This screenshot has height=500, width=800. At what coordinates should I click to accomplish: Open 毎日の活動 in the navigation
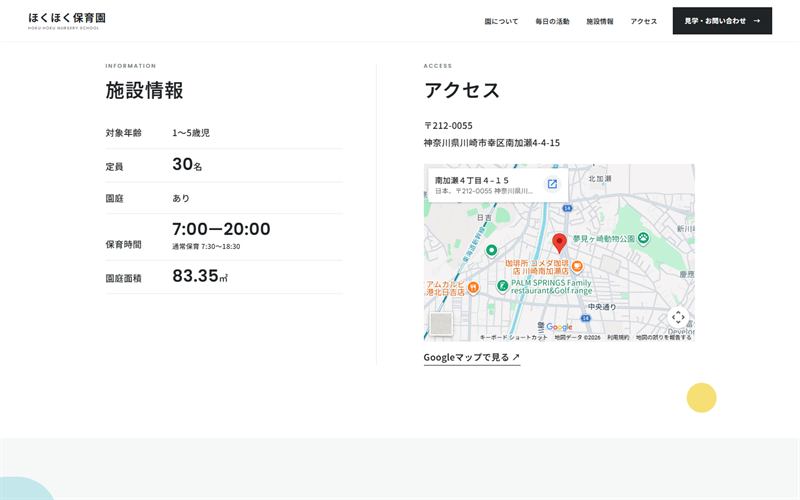pyautogui.click(x=552, y=21)
